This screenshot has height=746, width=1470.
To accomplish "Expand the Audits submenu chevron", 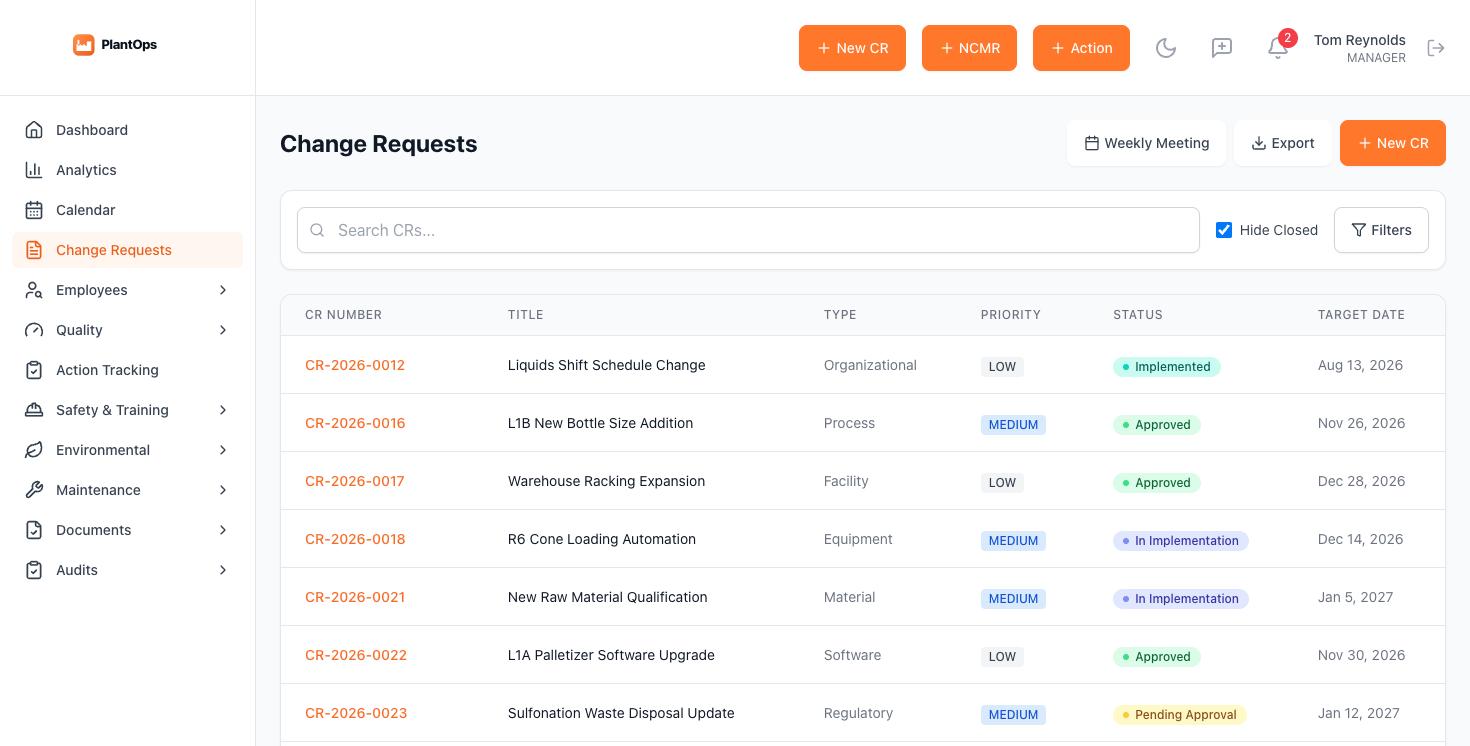I will click(223, 570).
